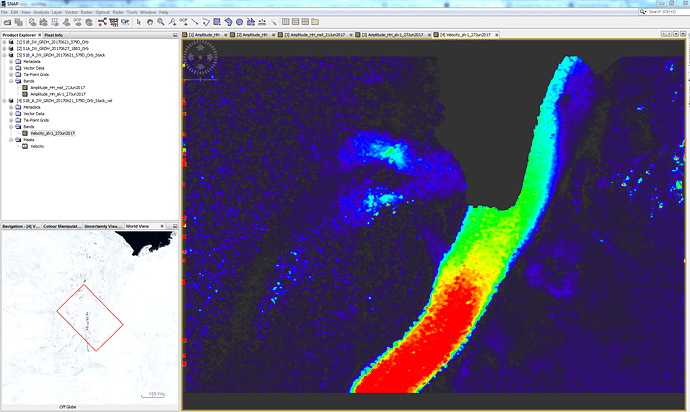
Task: Click the third toolbar icon after Save
Action: coord(55,22)
